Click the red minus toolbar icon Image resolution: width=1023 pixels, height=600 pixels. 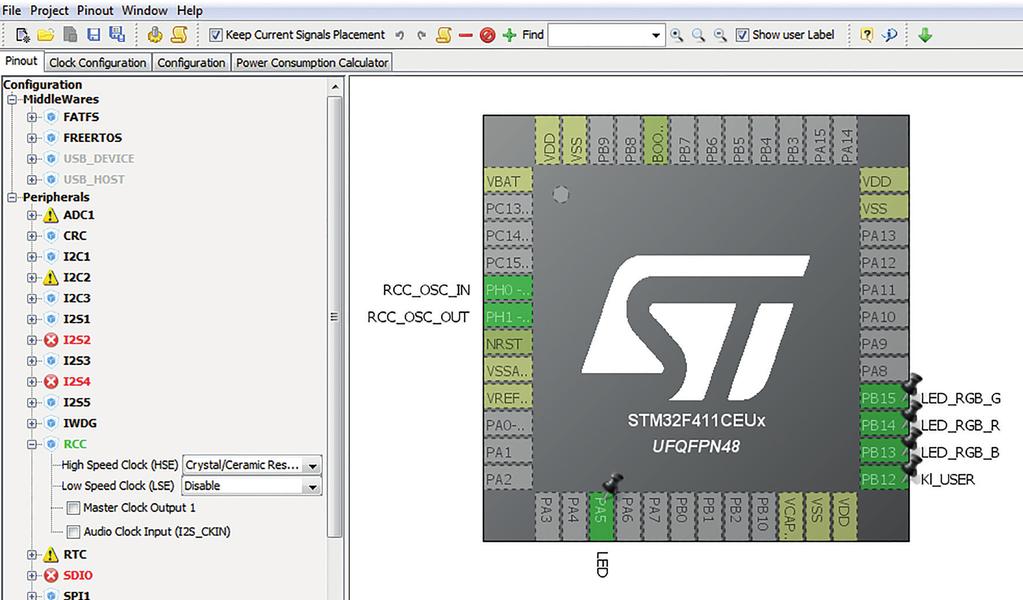tap(465, 35)
